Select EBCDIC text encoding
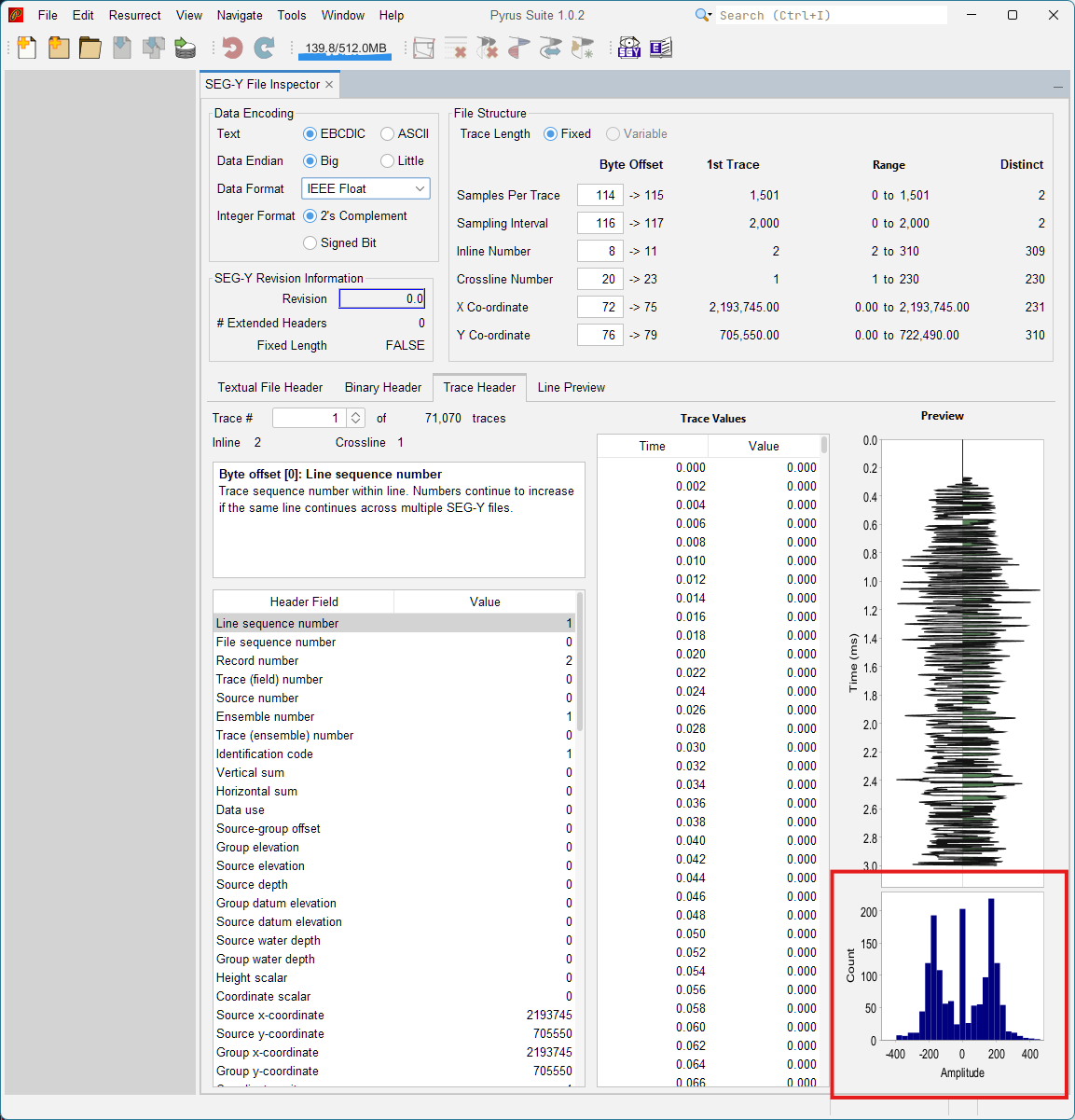The width and height of the screenshot is (1075, 1120). (335, 133)
